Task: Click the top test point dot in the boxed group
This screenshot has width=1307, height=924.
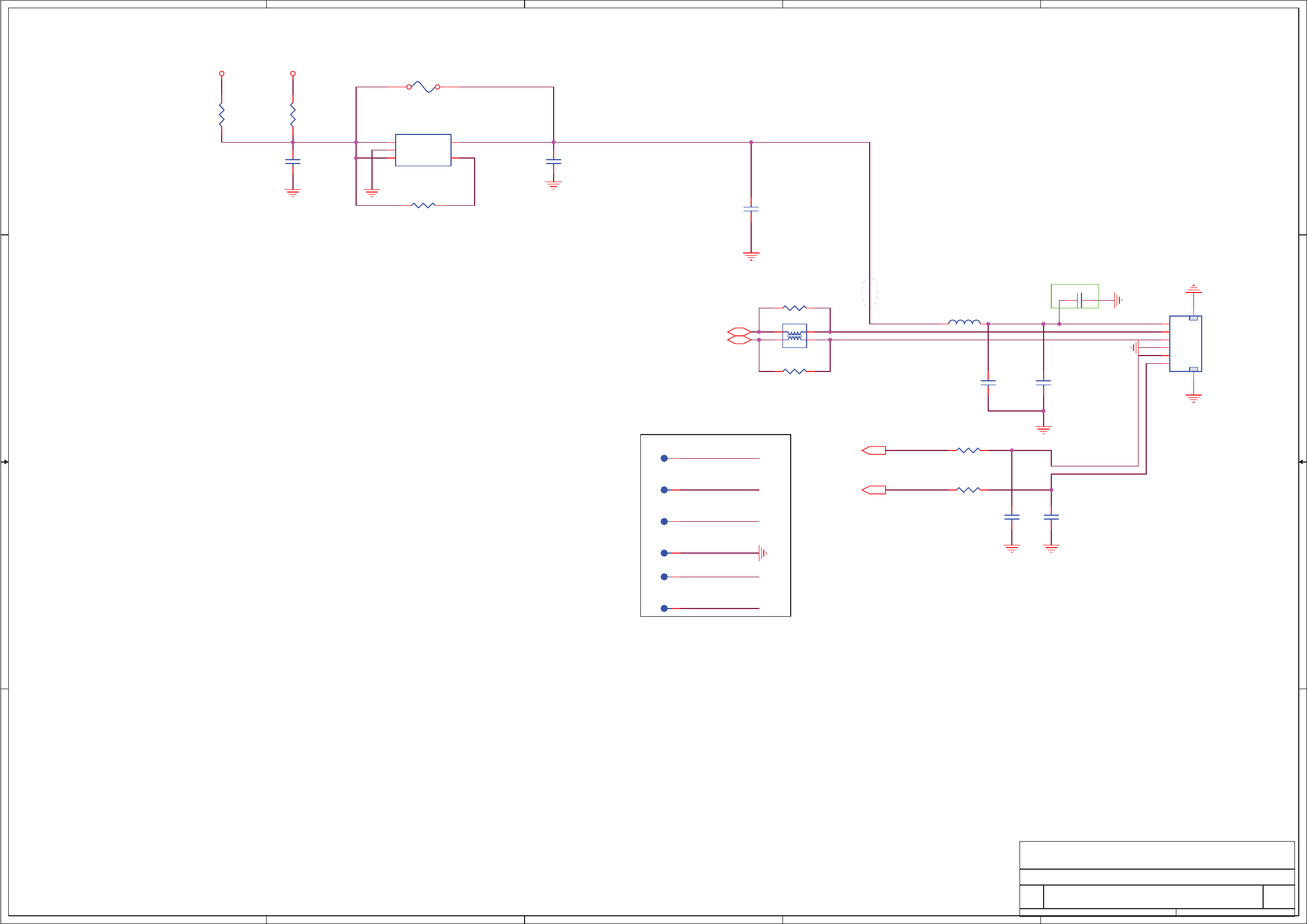Action: click(664, 458)
